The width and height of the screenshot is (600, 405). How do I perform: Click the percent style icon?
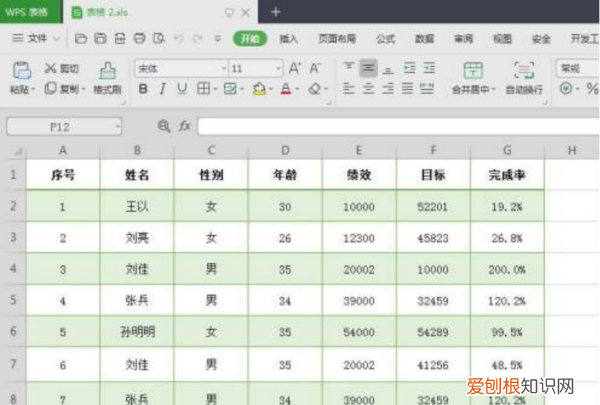pyautogui.click(x=592, y=89)
